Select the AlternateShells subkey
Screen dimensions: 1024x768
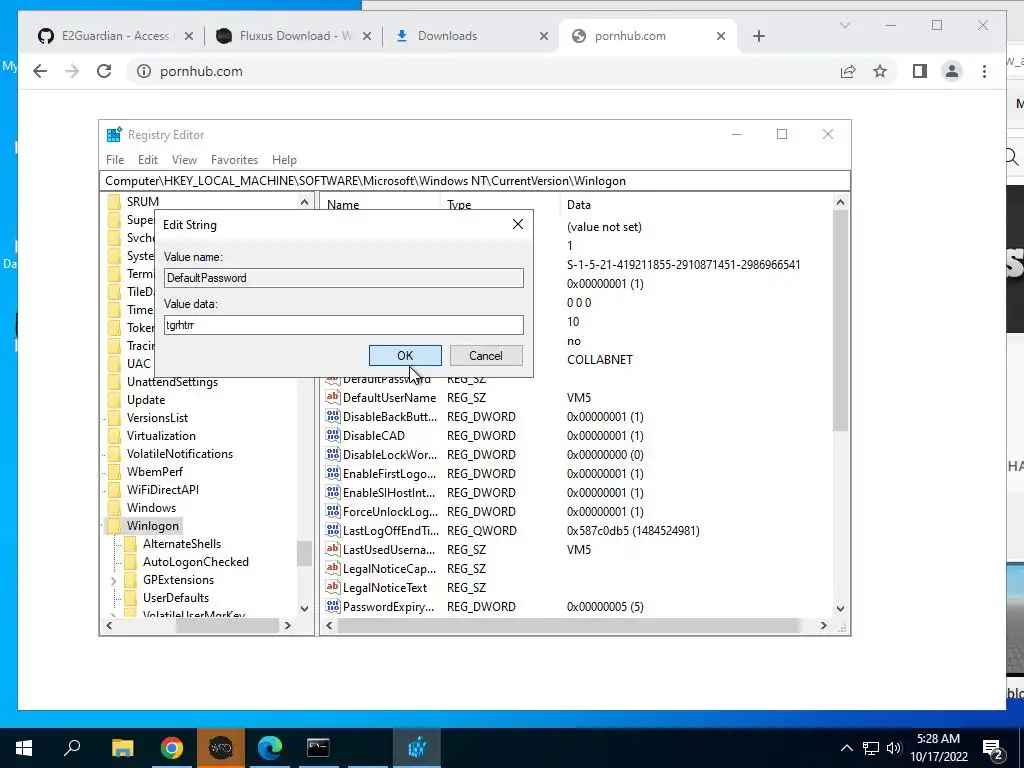click(182, 543)
